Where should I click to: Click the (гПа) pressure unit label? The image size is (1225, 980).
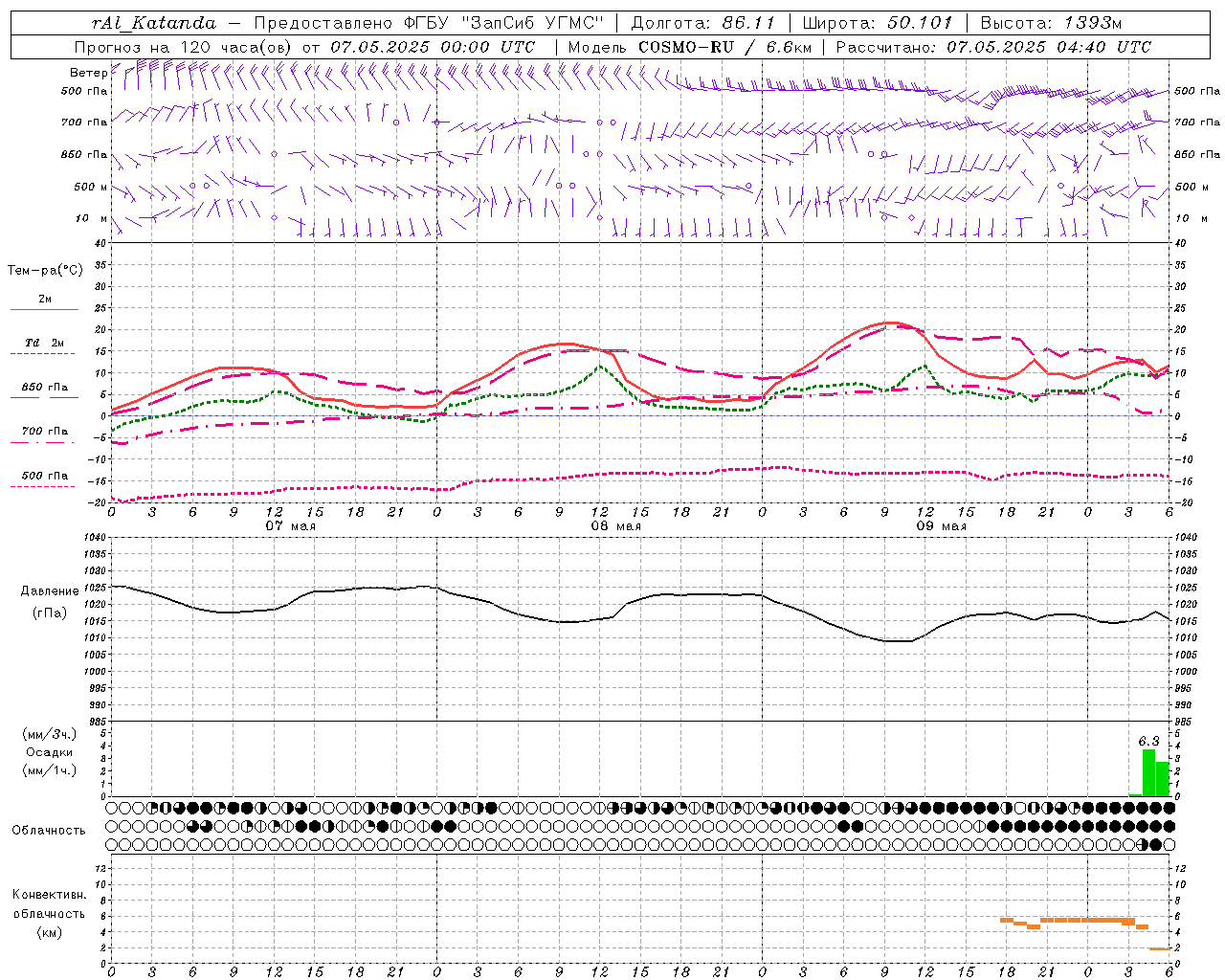(50, 613)
